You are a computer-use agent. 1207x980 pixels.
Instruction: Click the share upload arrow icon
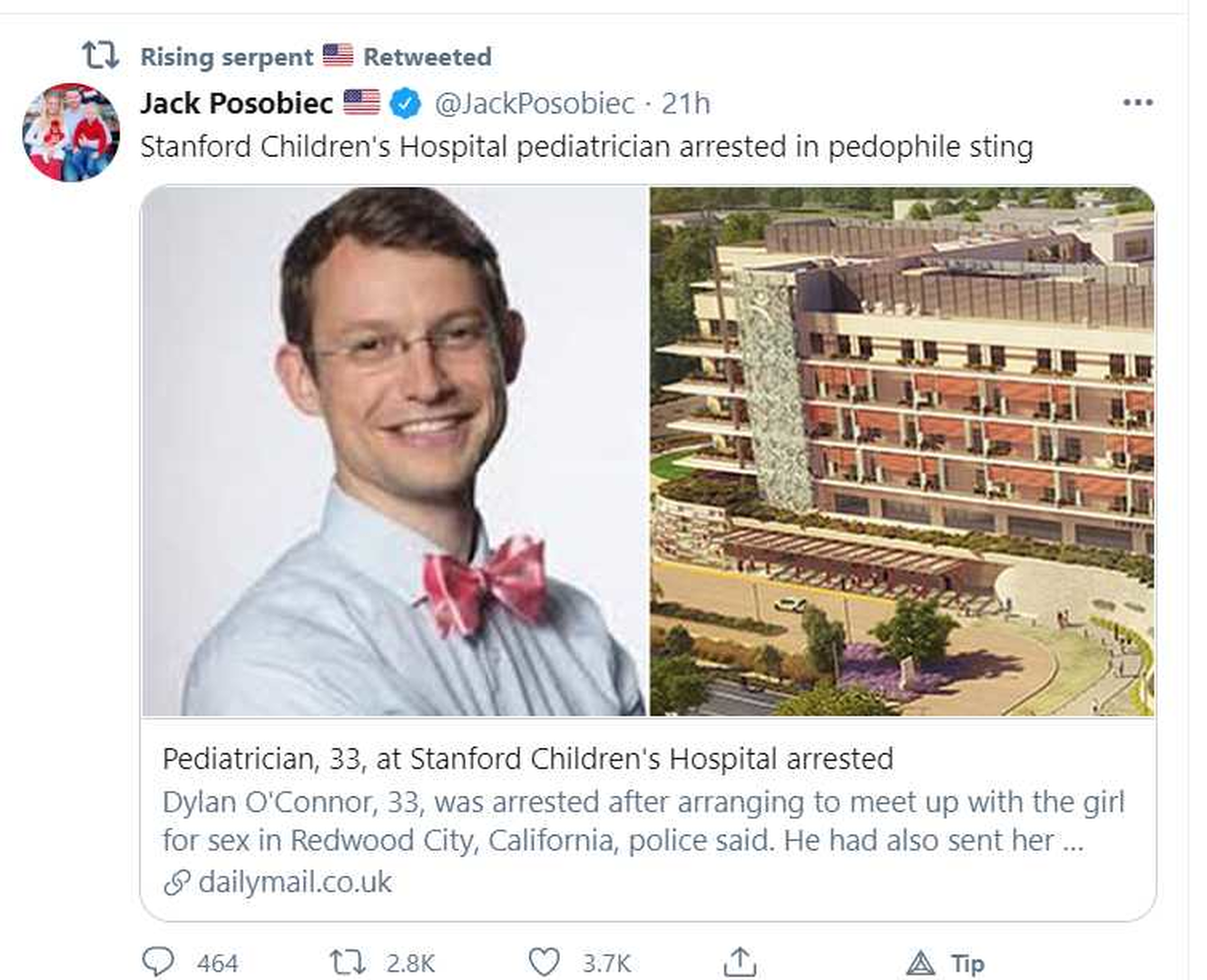740,962
